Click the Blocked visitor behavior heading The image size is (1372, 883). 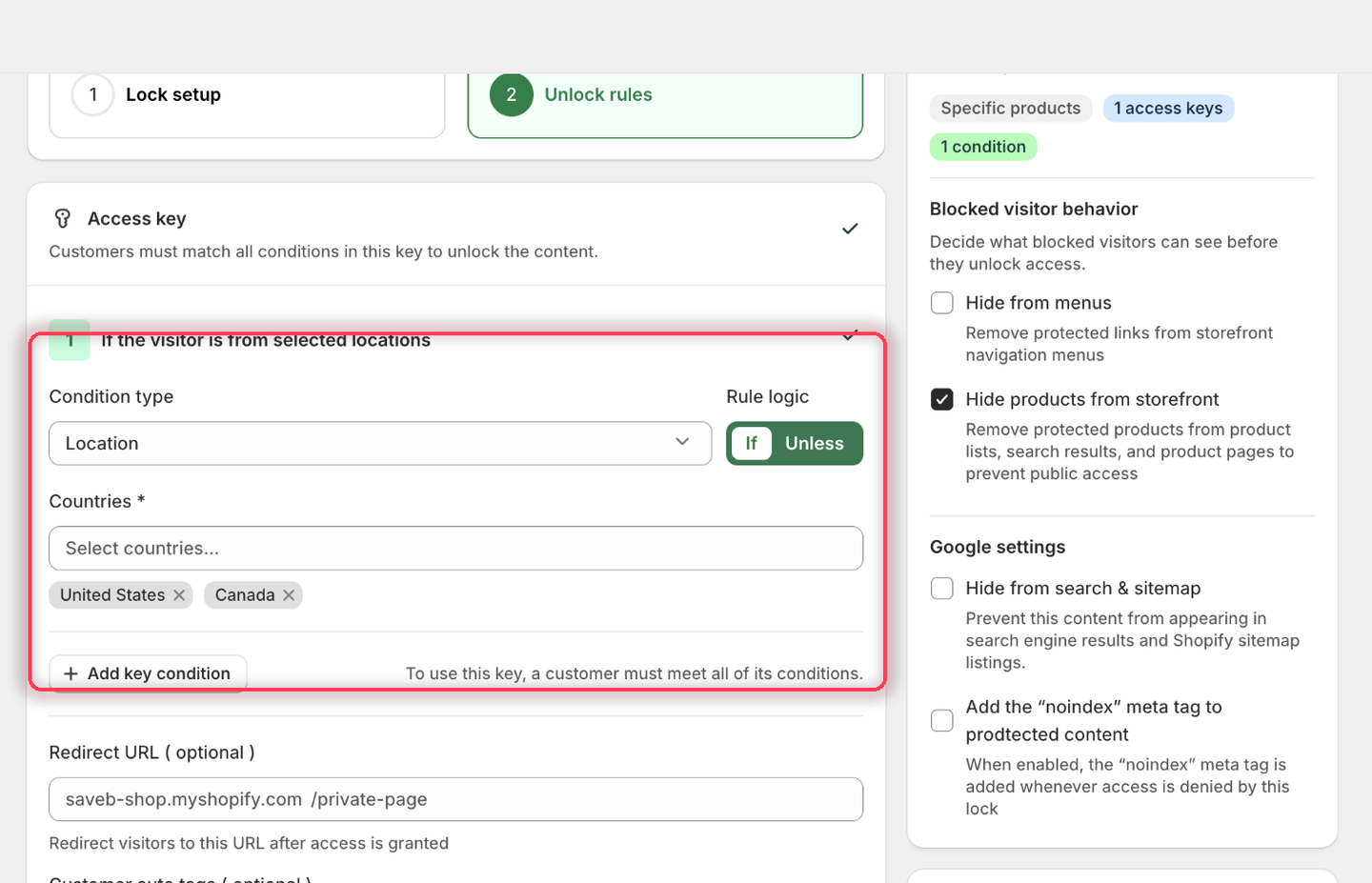1034,210
